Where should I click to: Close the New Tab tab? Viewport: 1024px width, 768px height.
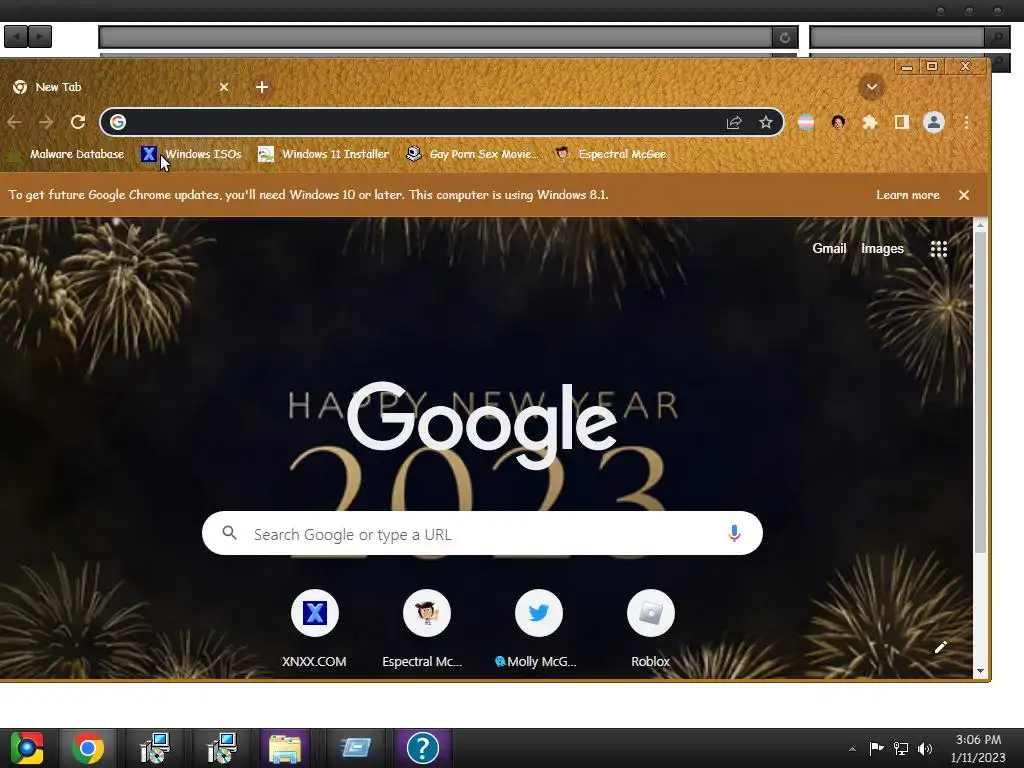(224, 87)
